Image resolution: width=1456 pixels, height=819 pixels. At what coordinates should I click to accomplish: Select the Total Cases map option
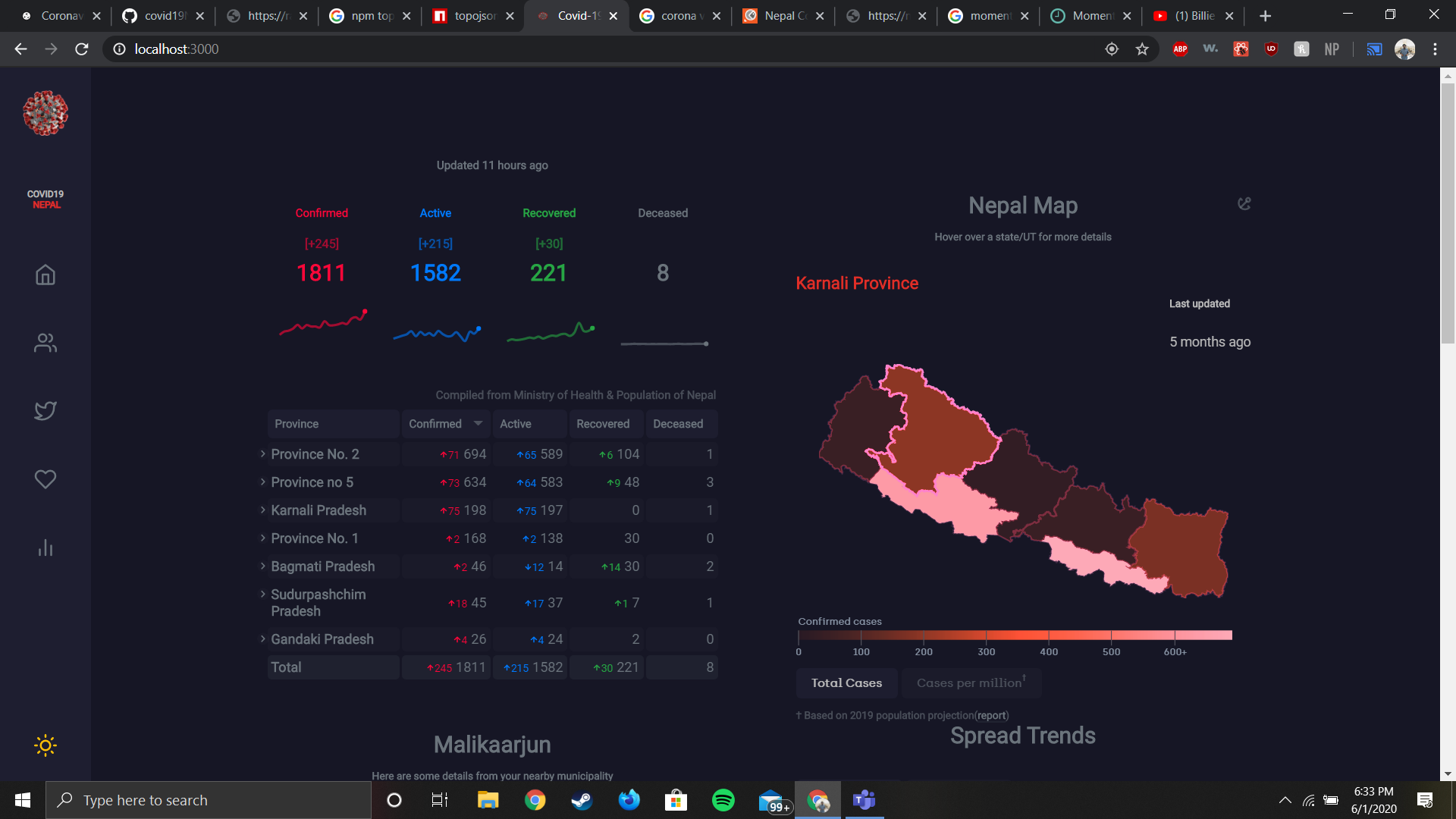coord(846,682)
